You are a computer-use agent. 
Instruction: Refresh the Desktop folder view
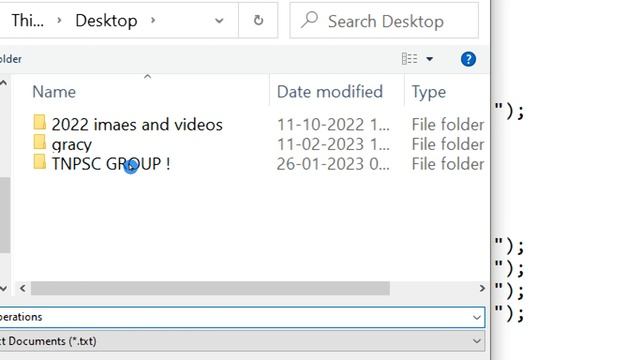point(258,20)
